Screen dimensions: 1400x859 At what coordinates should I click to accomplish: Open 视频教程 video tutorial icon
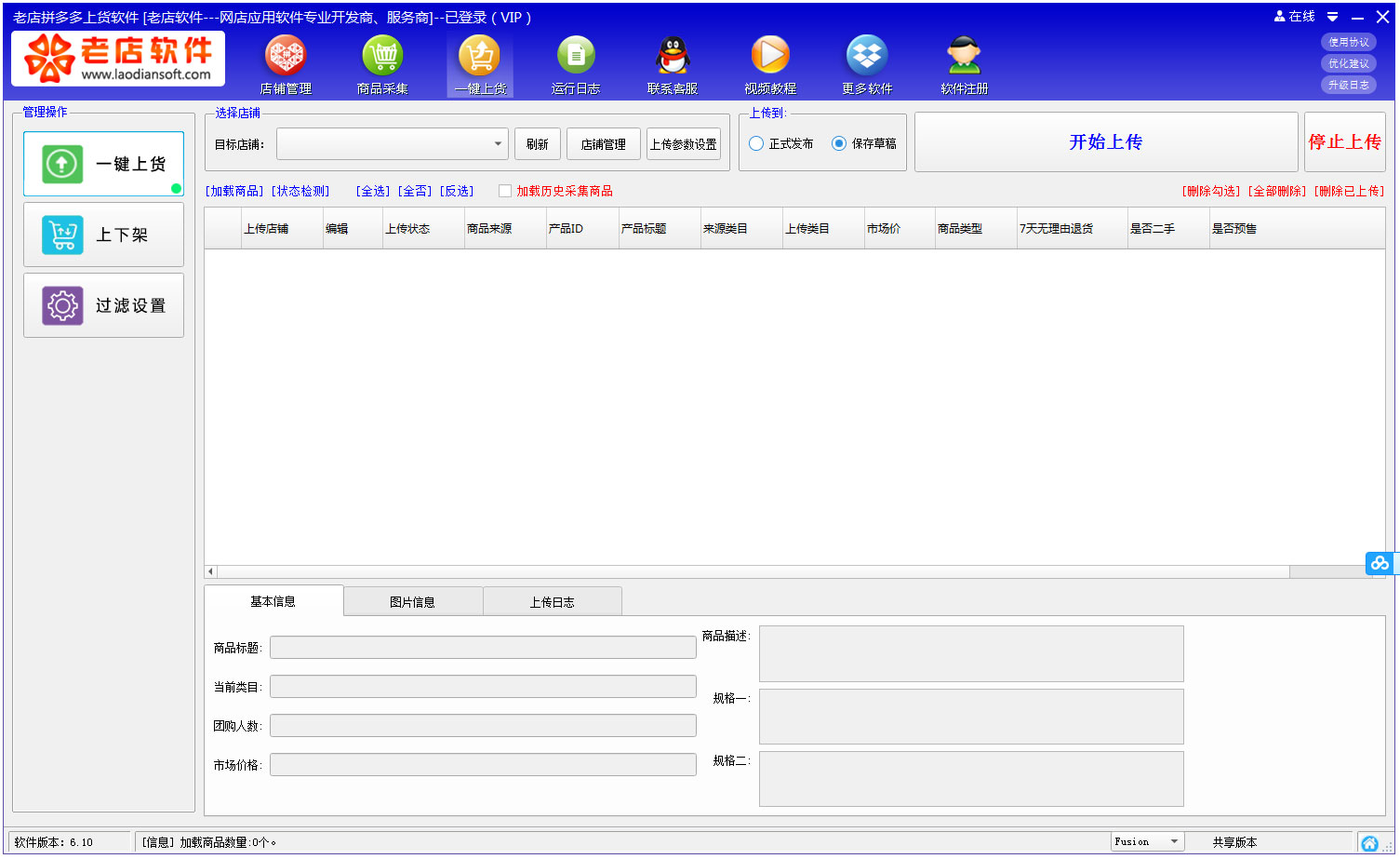click(770, 57)
